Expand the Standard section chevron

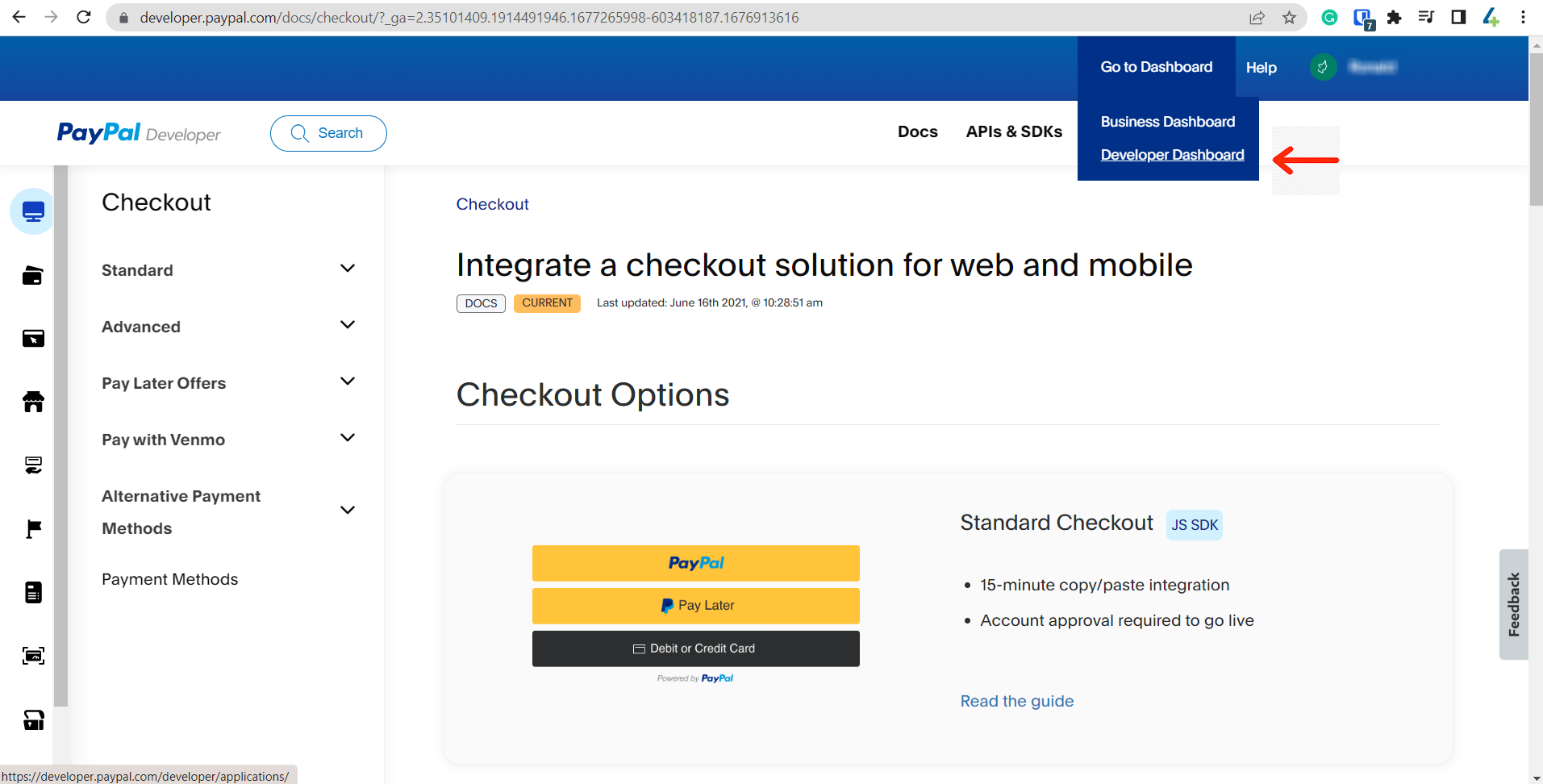pyautogui.click(x=348, y=269)
